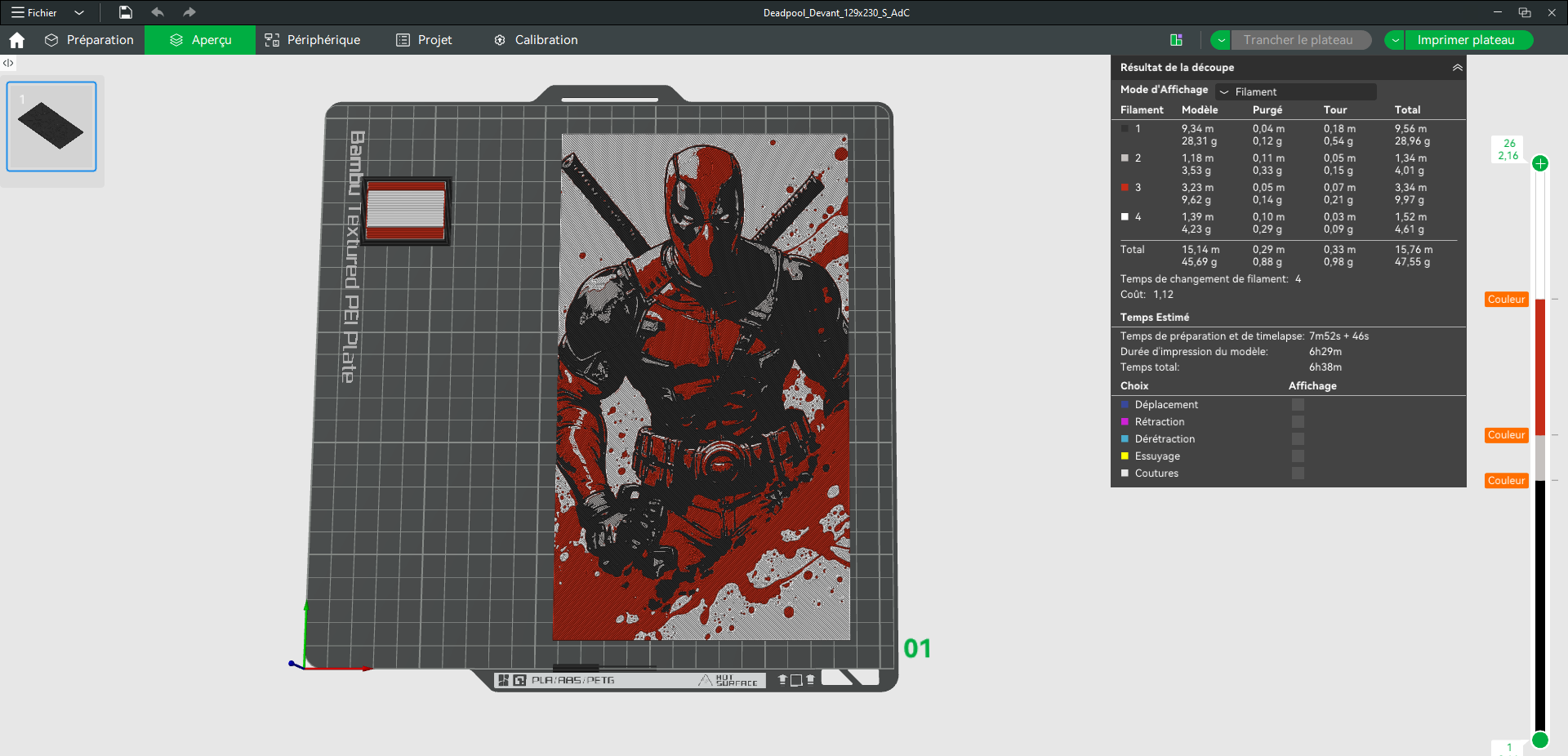
Task: Enable the Déplacement display checkbox
Action: 1298,405
